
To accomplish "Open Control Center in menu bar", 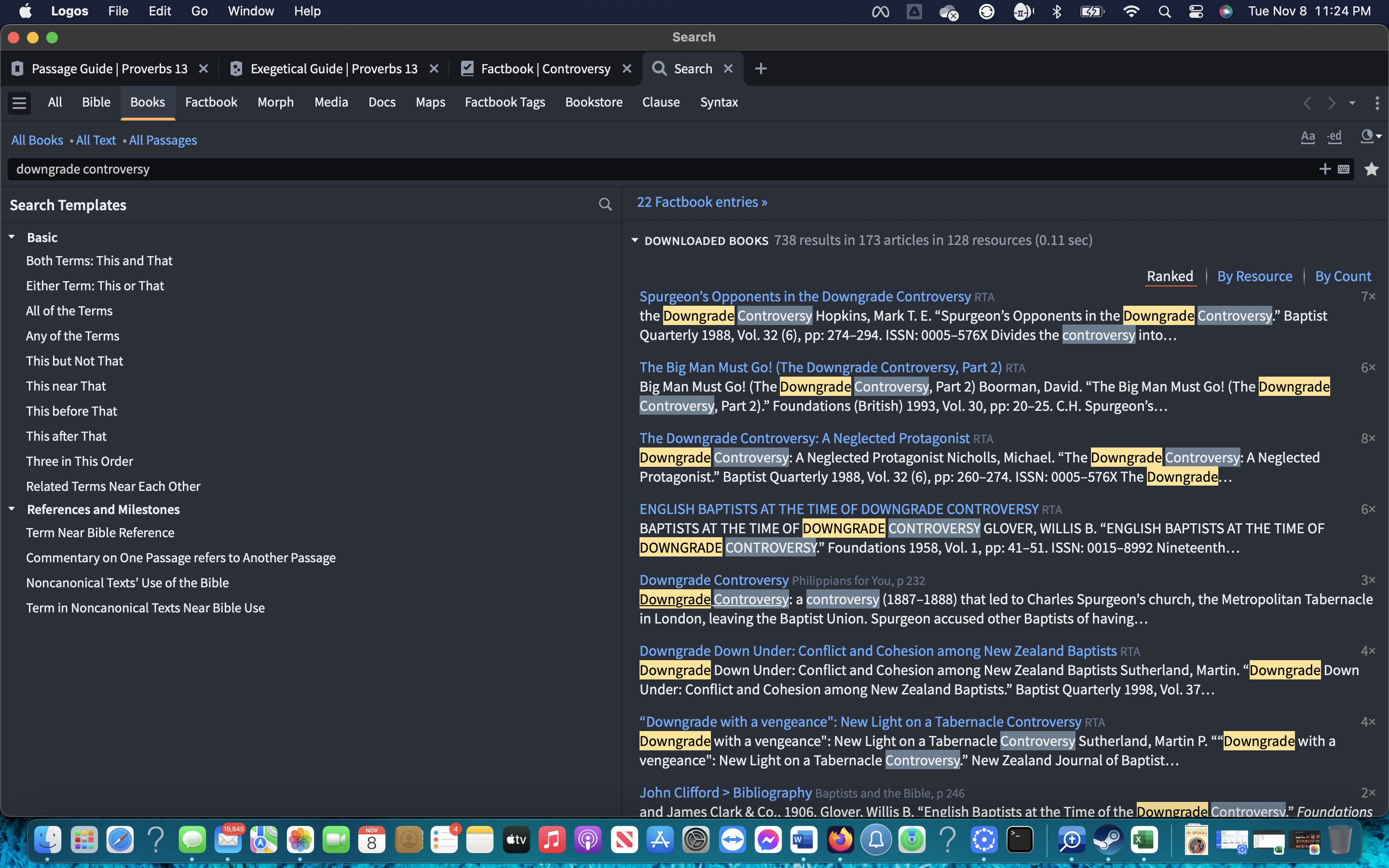I will coord(1196,12).
